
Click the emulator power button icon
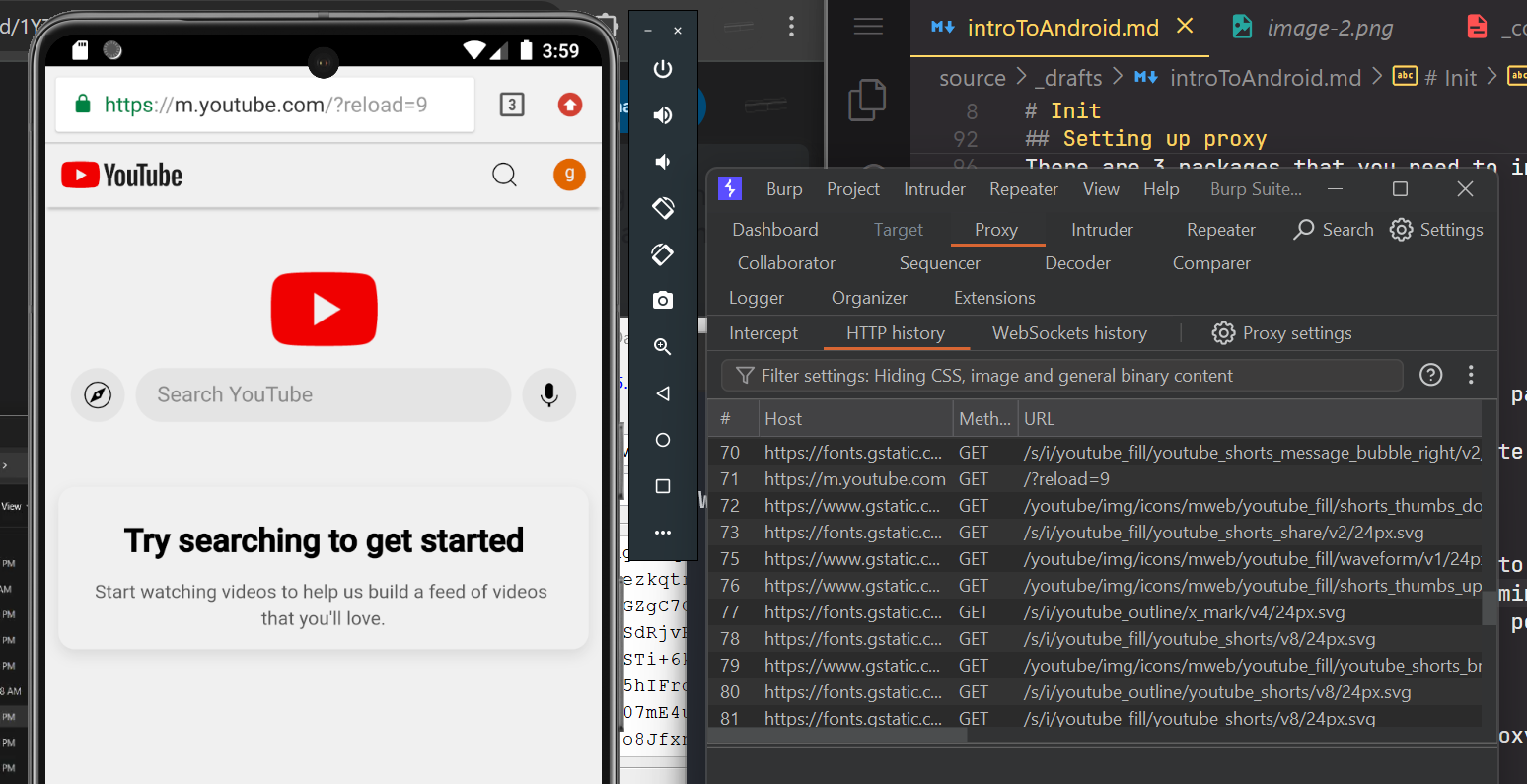tap(663, 69)
